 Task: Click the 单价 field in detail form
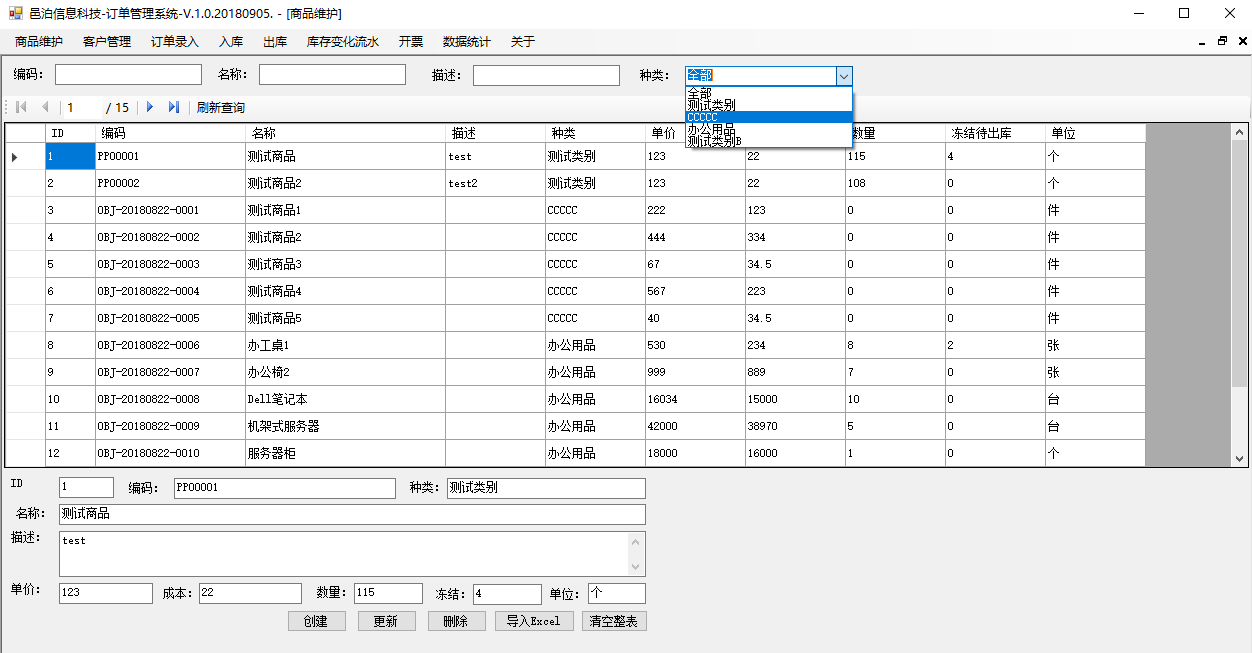pos(106,593)
